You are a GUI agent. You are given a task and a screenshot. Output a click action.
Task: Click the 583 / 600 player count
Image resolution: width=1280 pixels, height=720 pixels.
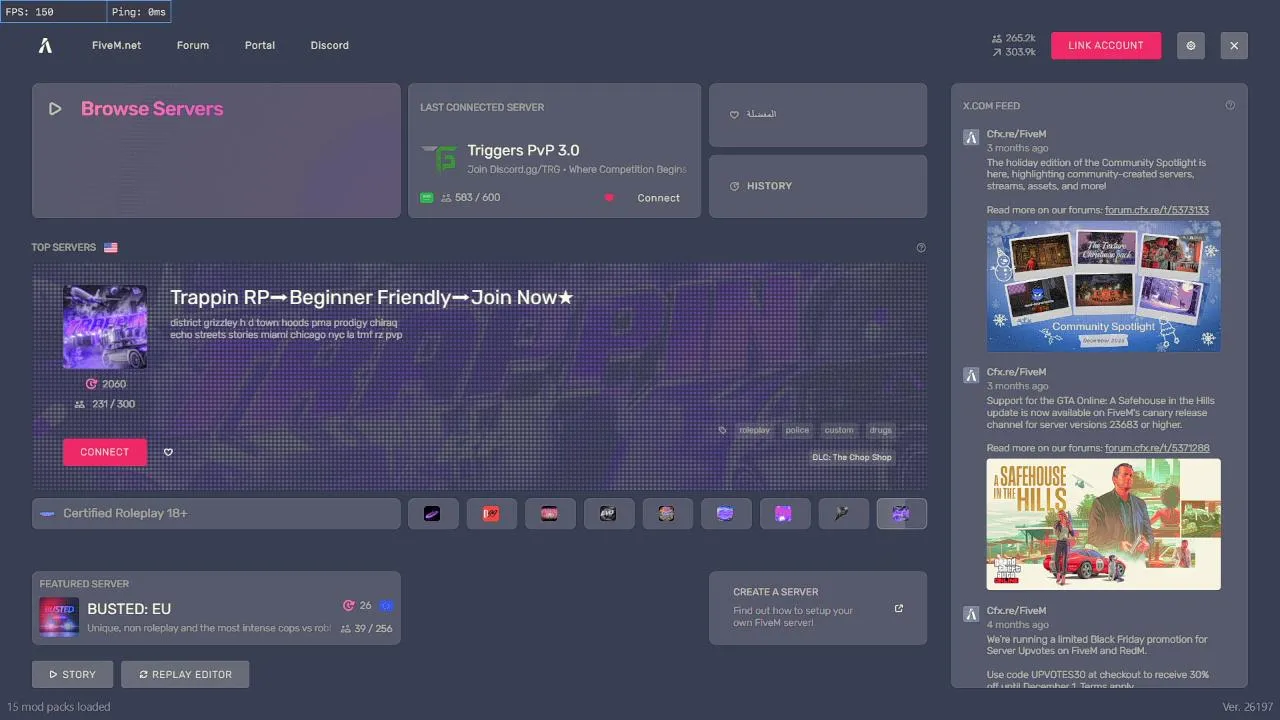pos(478,198)
